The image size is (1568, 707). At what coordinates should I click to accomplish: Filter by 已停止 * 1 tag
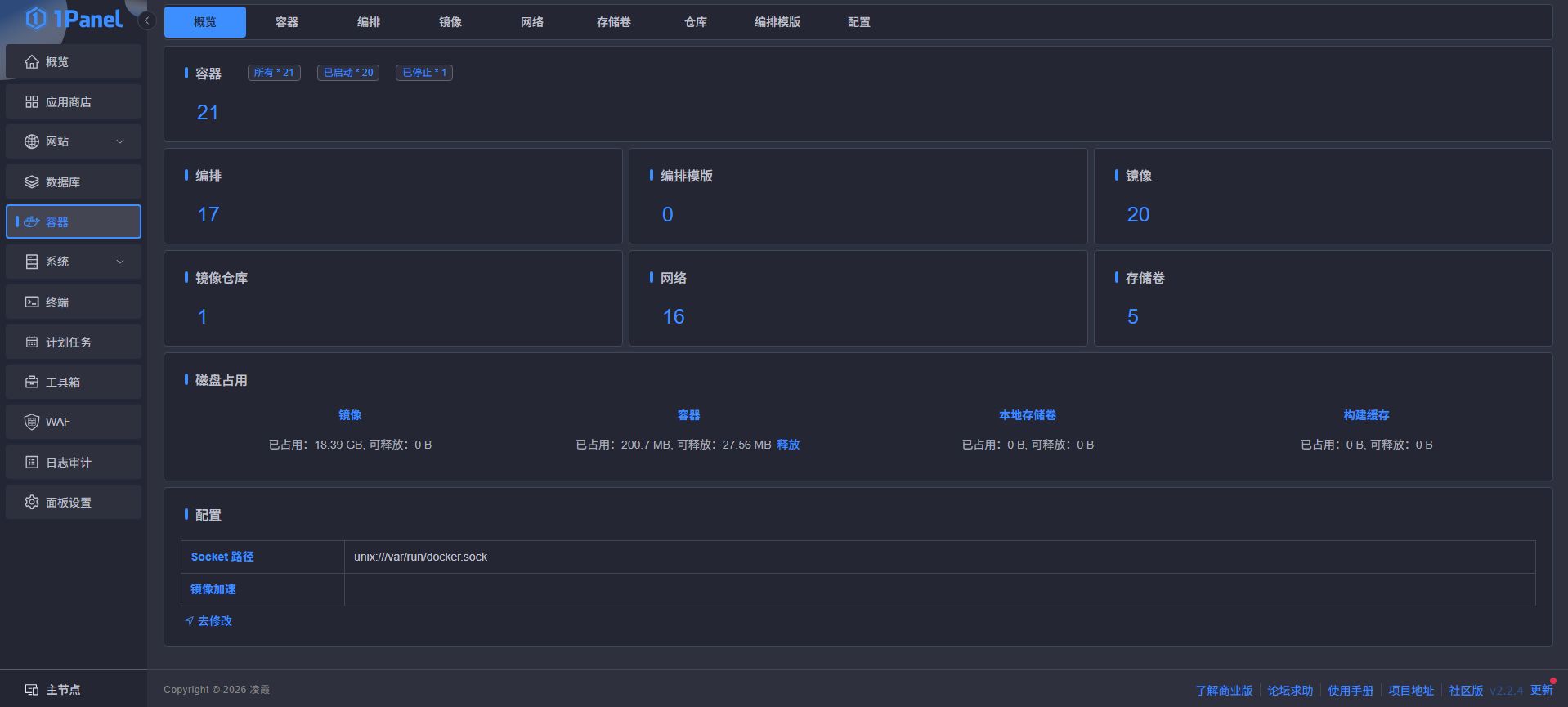coord(424,73)
